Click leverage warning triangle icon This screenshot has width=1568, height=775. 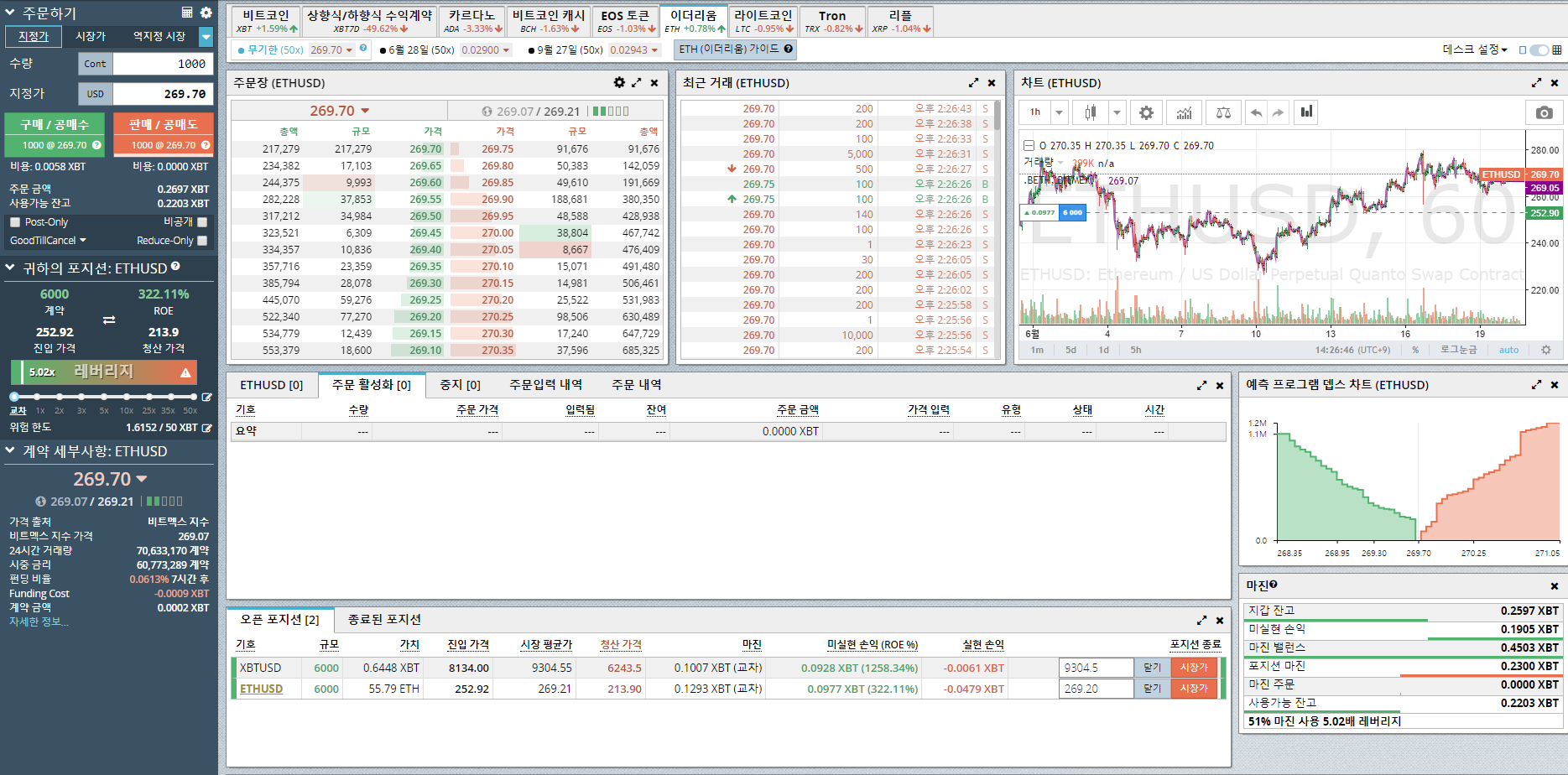185,372
